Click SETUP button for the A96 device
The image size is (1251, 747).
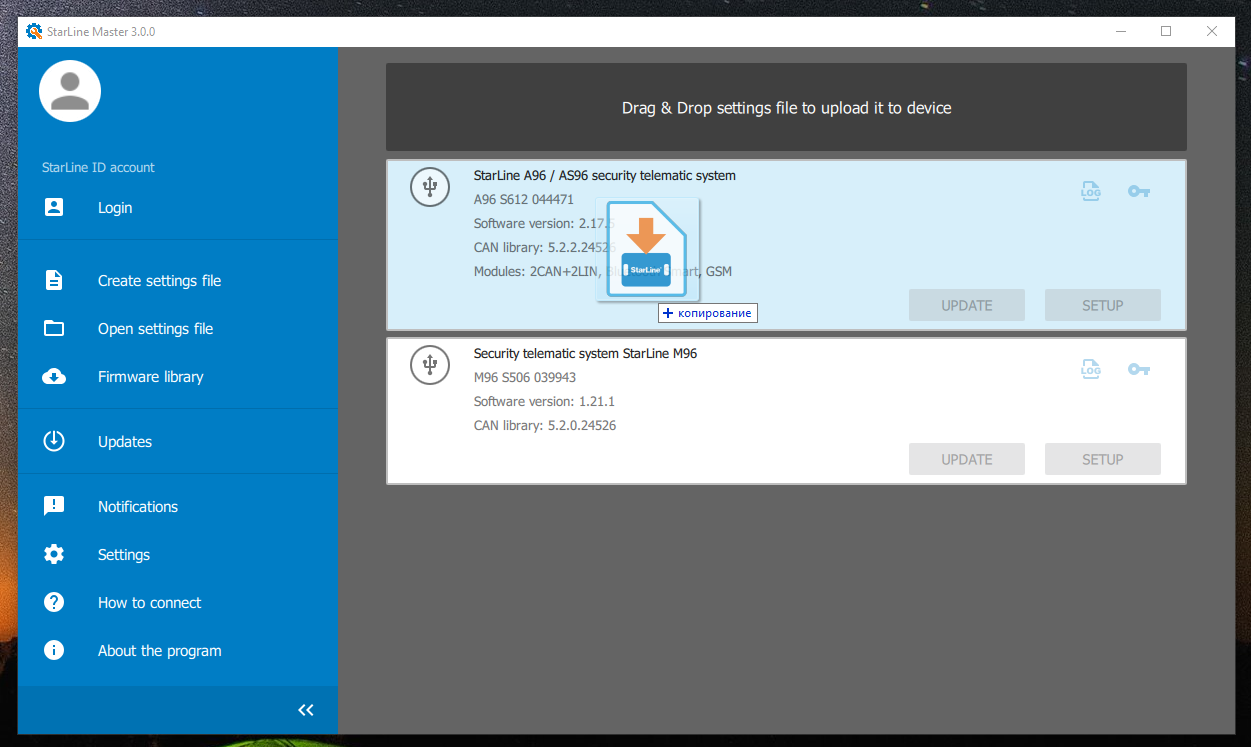click(1103, 305)
